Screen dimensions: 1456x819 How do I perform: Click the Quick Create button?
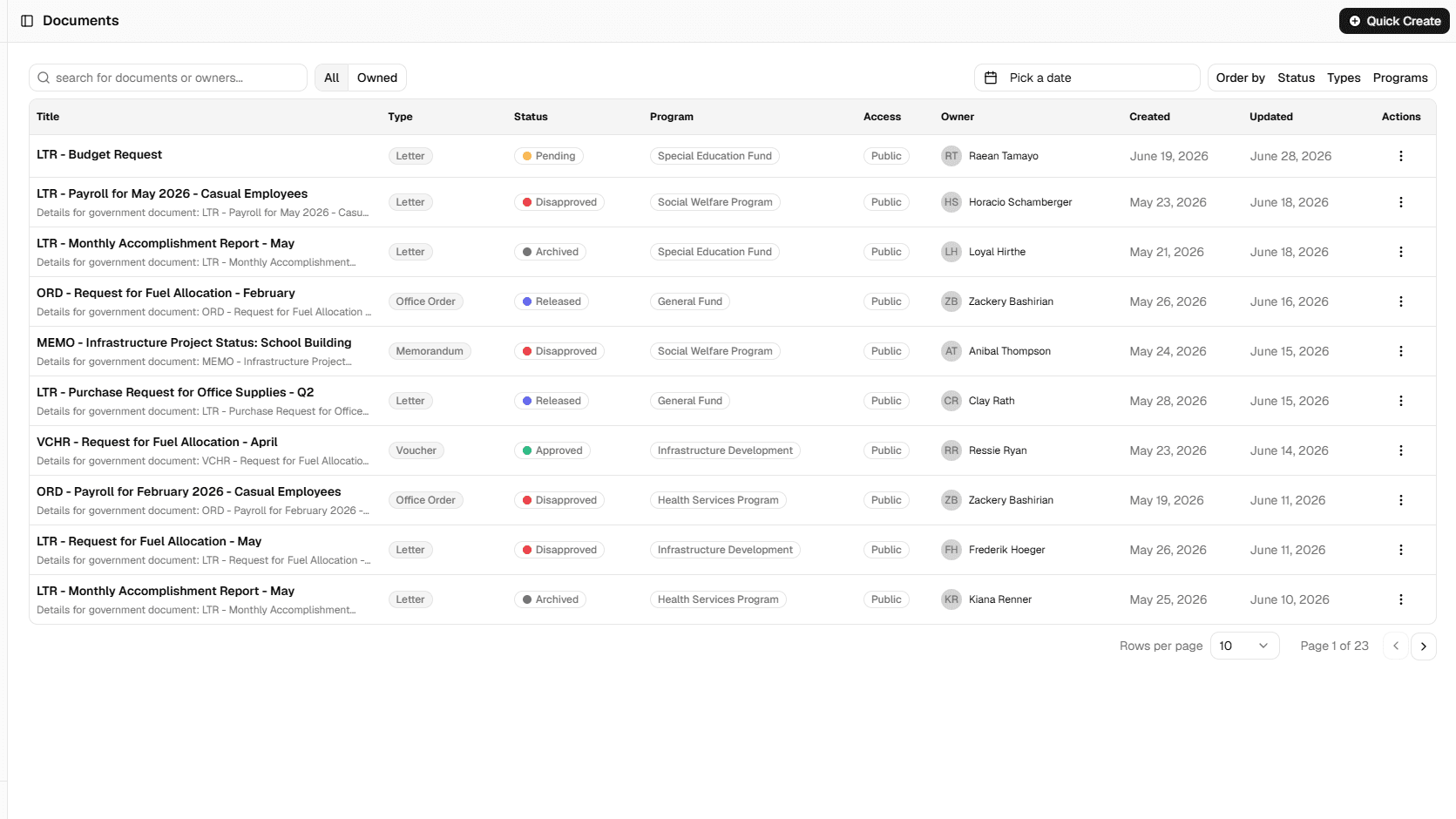pos(1394,21)
